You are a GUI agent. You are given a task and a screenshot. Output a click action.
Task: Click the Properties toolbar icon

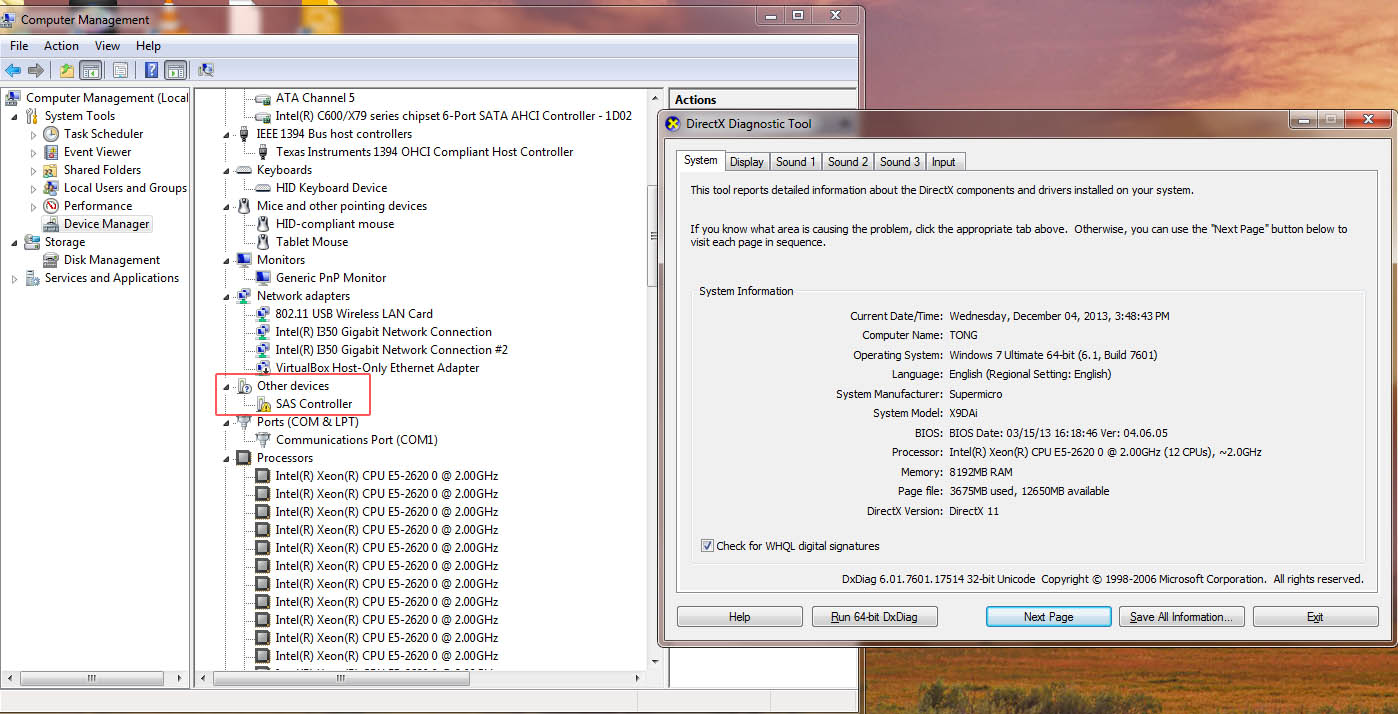120,70
